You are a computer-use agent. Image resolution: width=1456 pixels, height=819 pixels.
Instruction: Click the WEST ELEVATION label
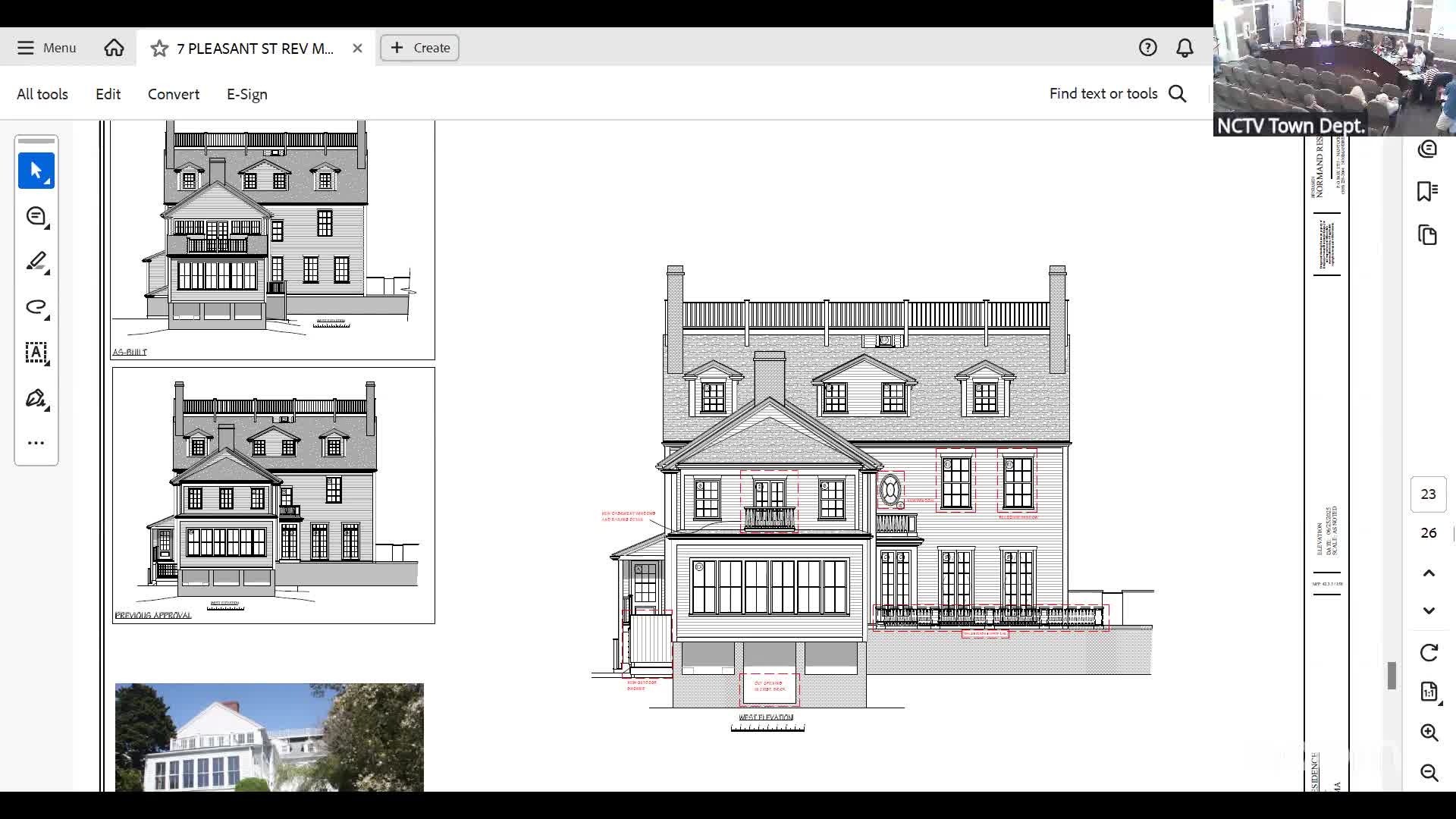point(766,717)
